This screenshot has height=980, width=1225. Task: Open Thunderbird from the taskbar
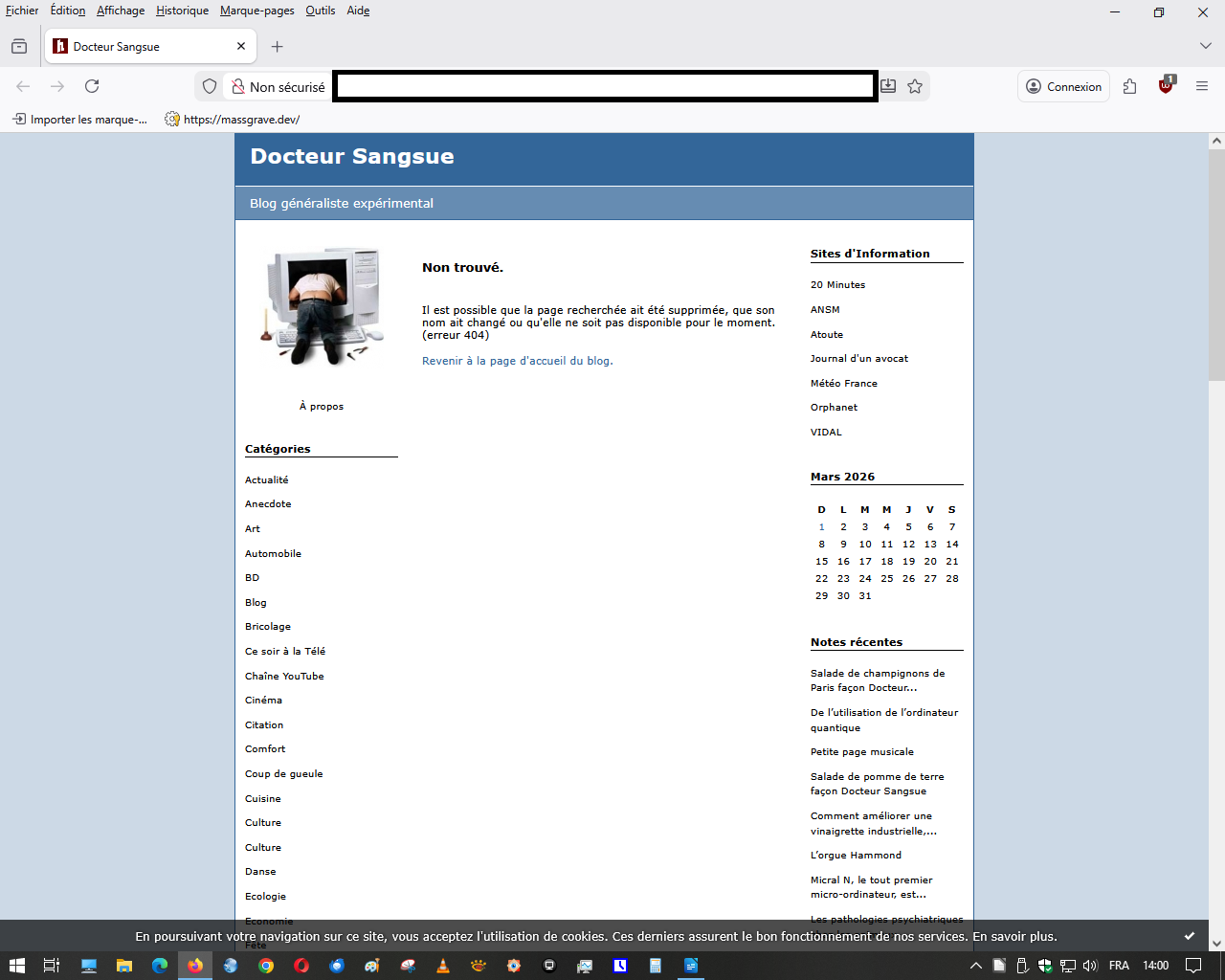(337, 966)
